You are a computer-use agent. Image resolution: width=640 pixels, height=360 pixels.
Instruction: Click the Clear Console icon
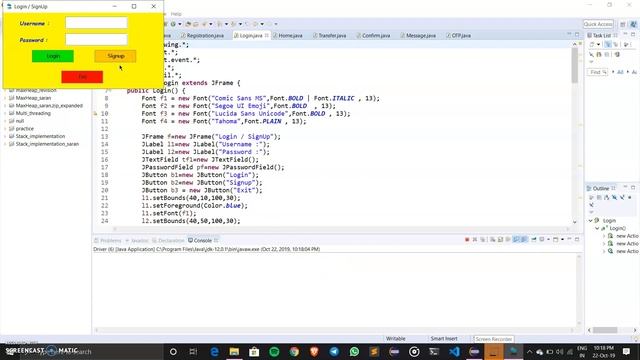pos(493,240)
